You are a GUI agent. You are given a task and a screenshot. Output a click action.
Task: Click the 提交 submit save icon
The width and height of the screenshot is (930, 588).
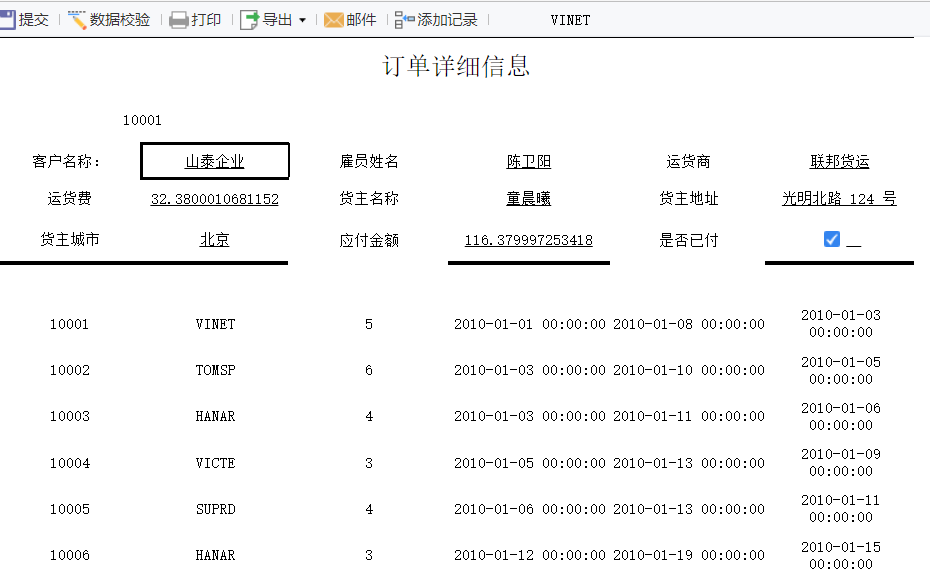(x=7, y=20)
